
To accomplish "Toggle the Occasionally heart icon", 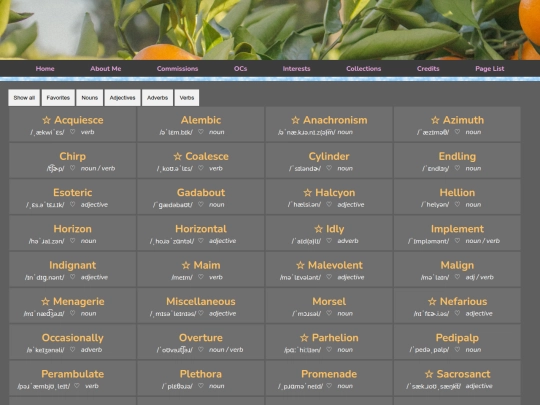I will coord(72,349).
